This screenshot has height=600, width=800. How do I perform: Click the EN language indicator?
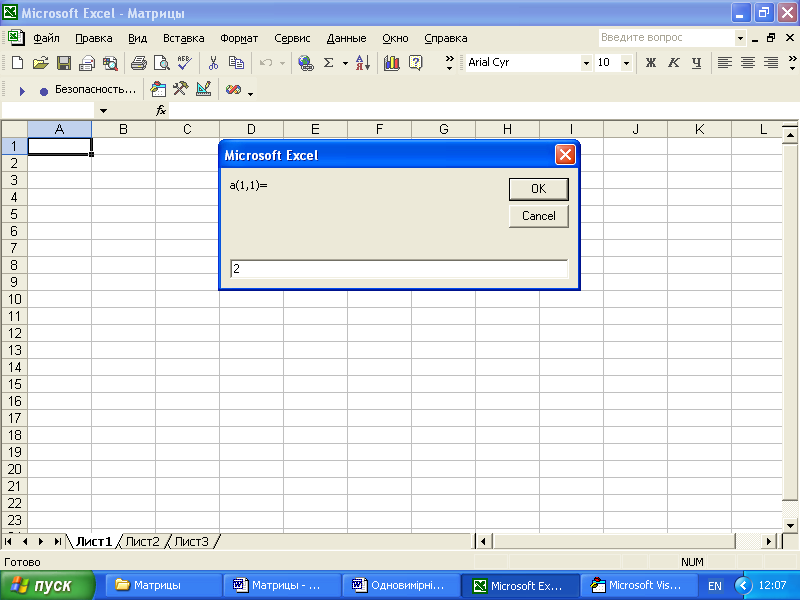click(715, 586)
